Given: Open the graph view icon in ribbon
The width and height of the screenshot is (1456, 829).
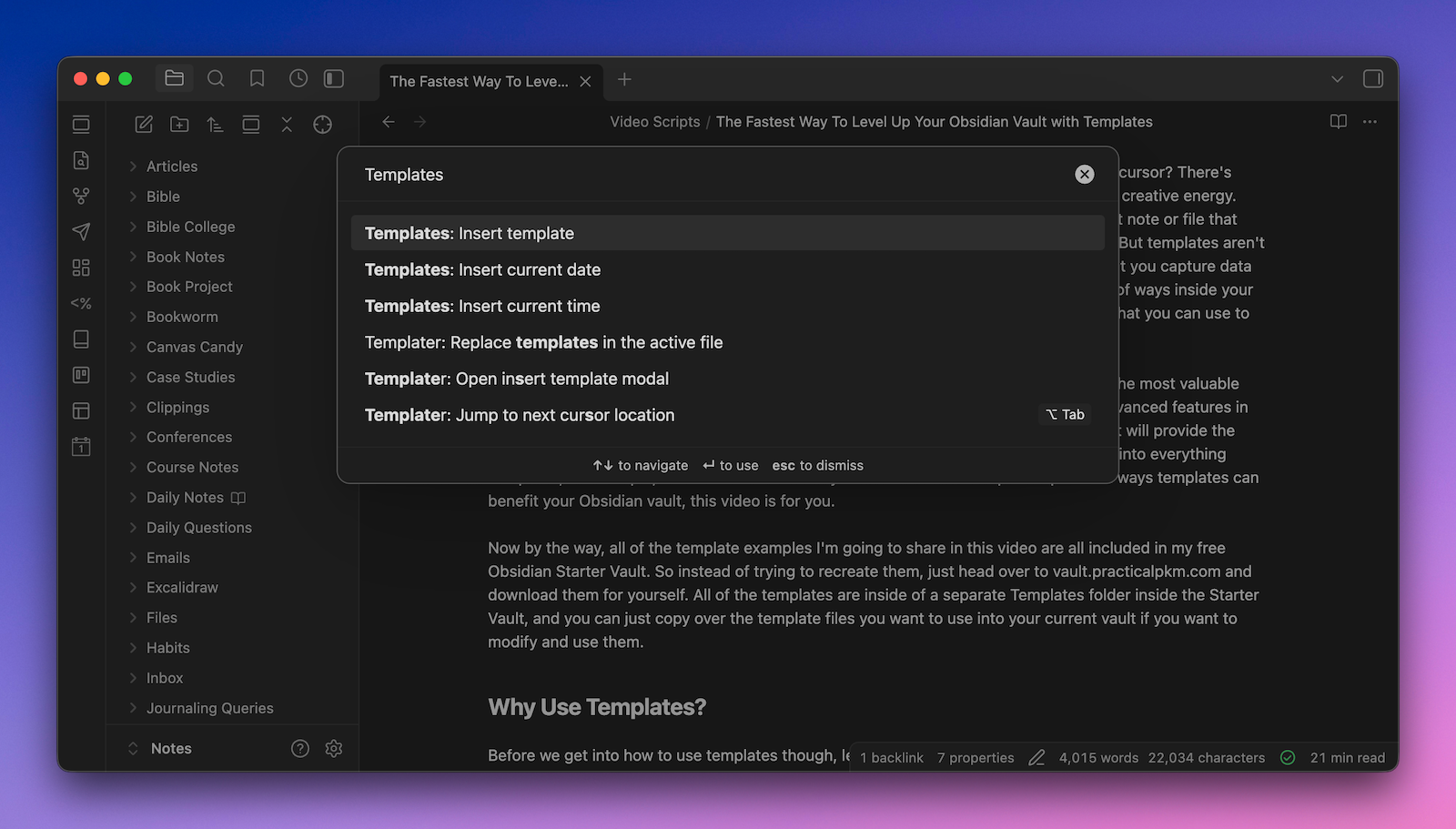Looking at the screenshot, I should (x=81, y=196).
